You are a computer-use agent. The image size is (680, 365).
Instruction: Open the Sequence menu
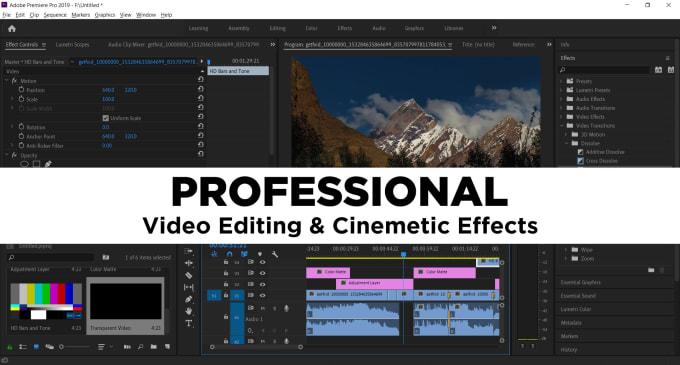click(55, 15)
